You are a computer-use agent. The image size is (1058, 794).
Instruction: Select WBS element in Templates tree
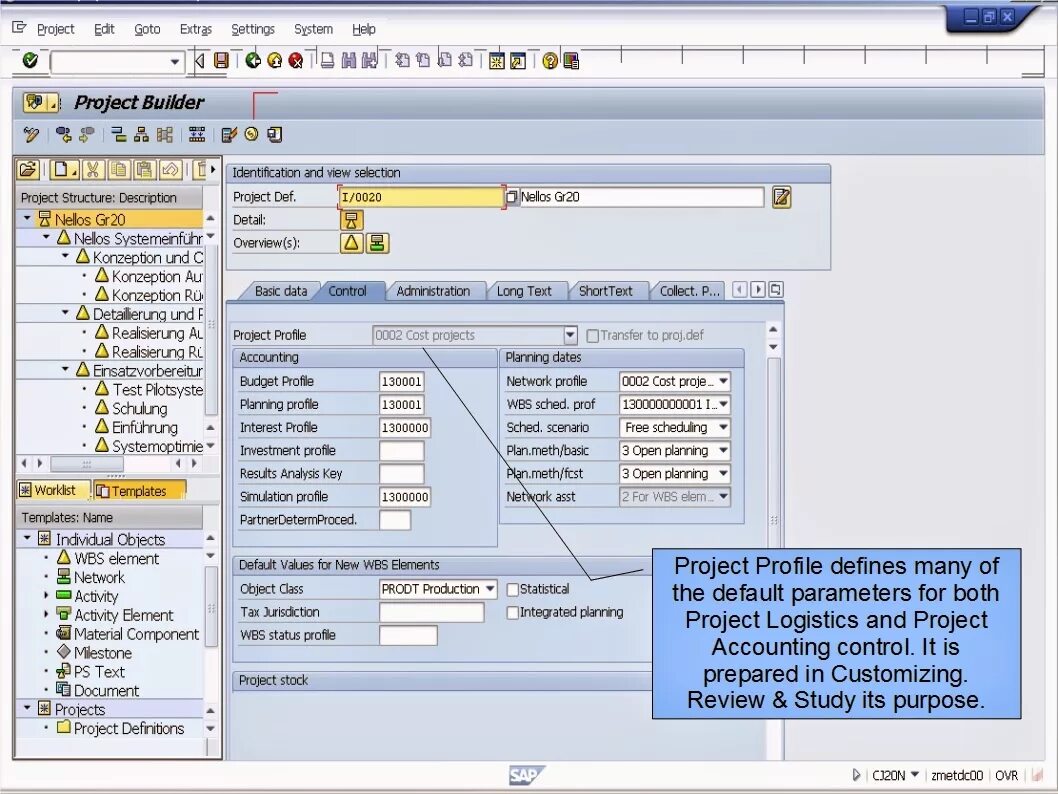pos(116,559)
